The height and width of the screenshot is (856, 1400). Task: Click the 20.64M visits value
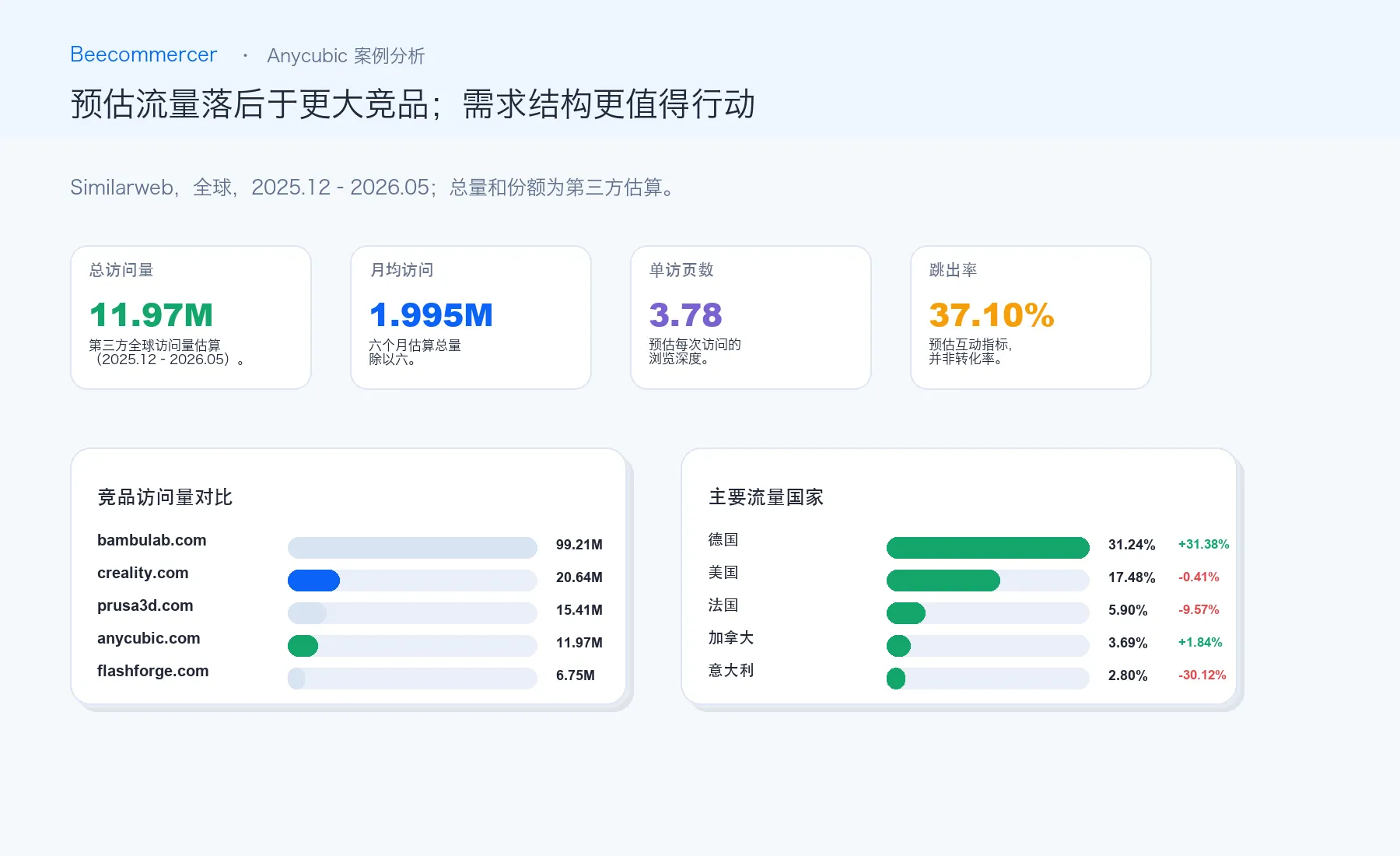[579, 577]
